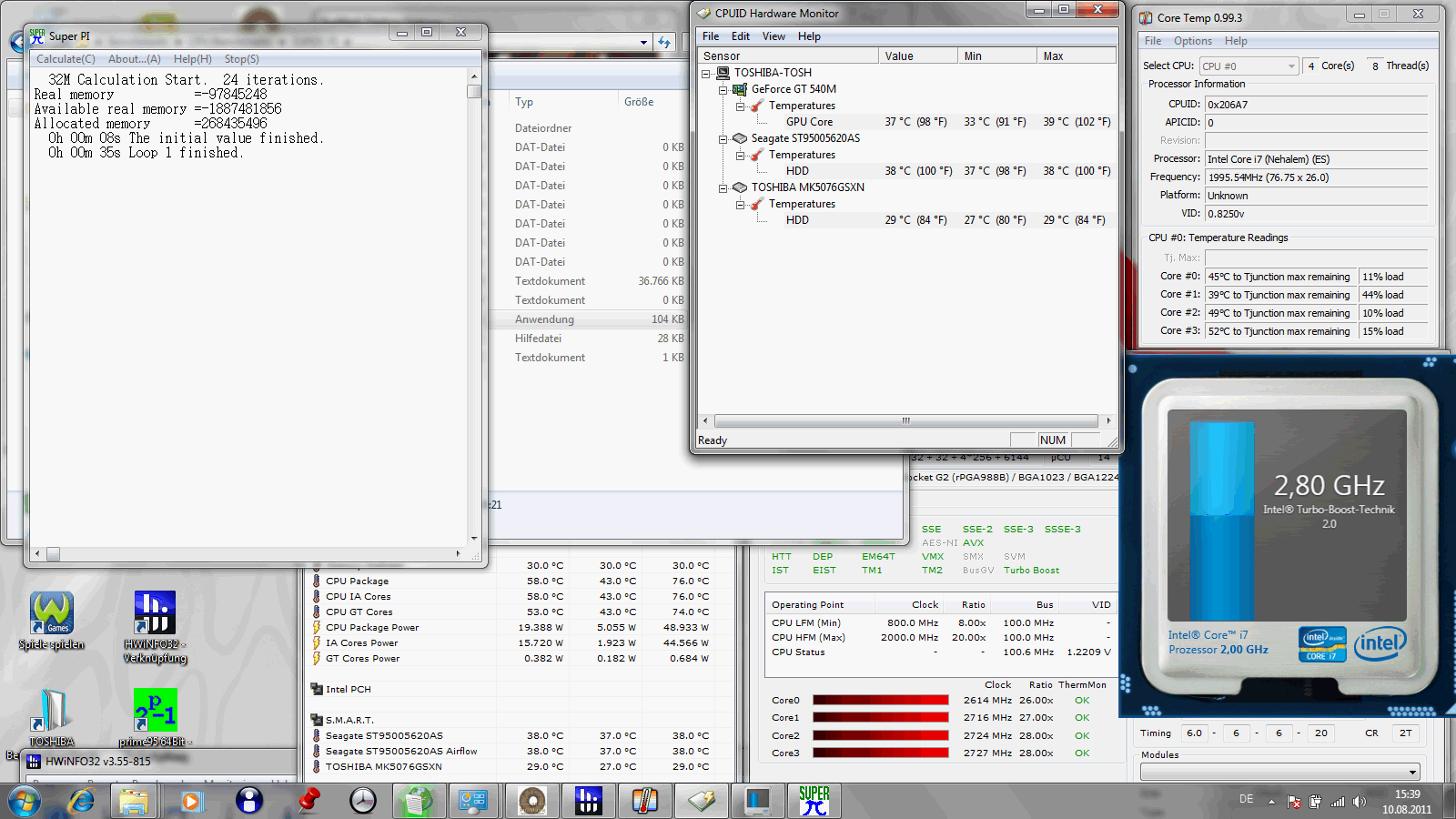
Task: Click the Hardware Monitor horizontal scrollbar
Action: (905, 420)
